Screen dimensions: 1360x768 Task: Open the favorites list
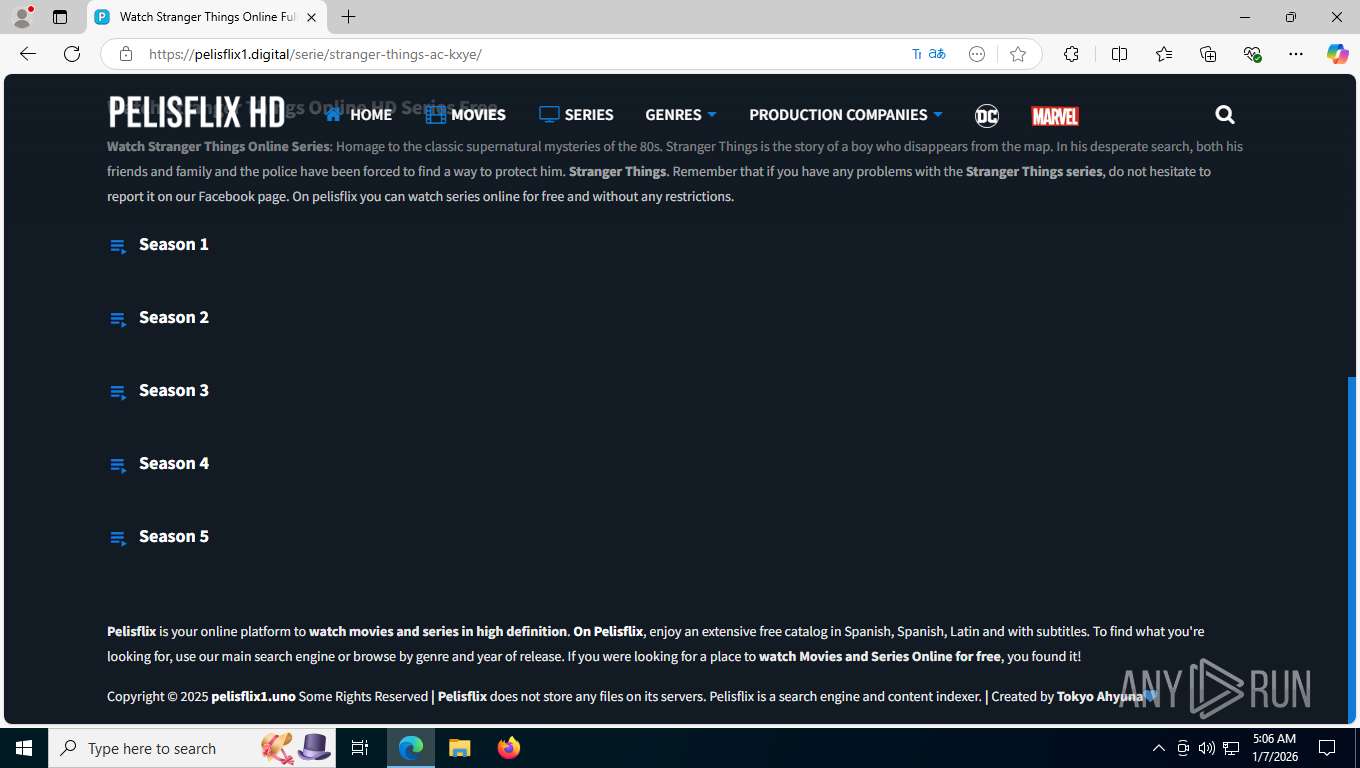(1164, 54)
